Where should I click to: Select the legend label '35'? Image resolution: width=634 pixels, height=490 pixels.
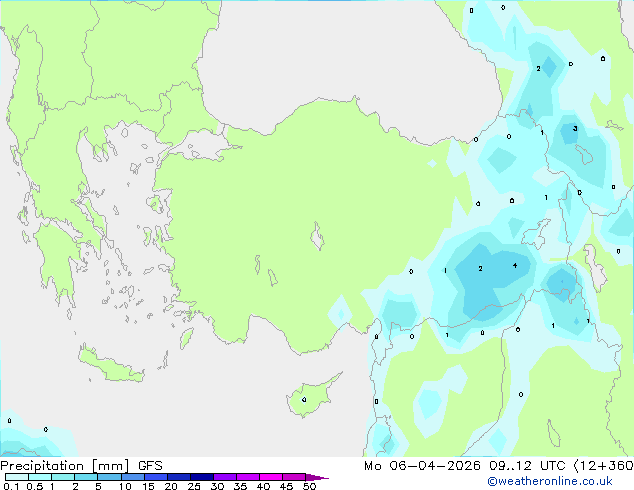pyautogui.click(x=240, y=486)
